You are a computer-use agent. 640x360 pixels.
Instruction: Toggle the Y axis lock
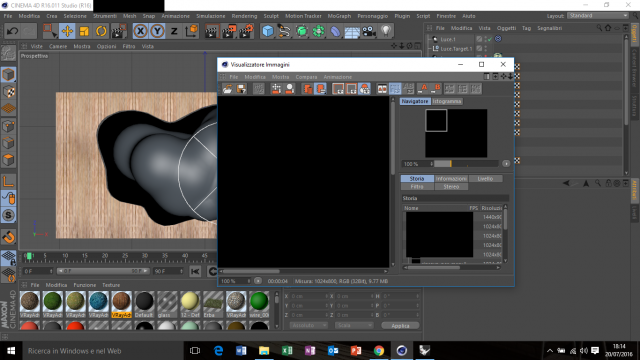(x=157, y=31)
